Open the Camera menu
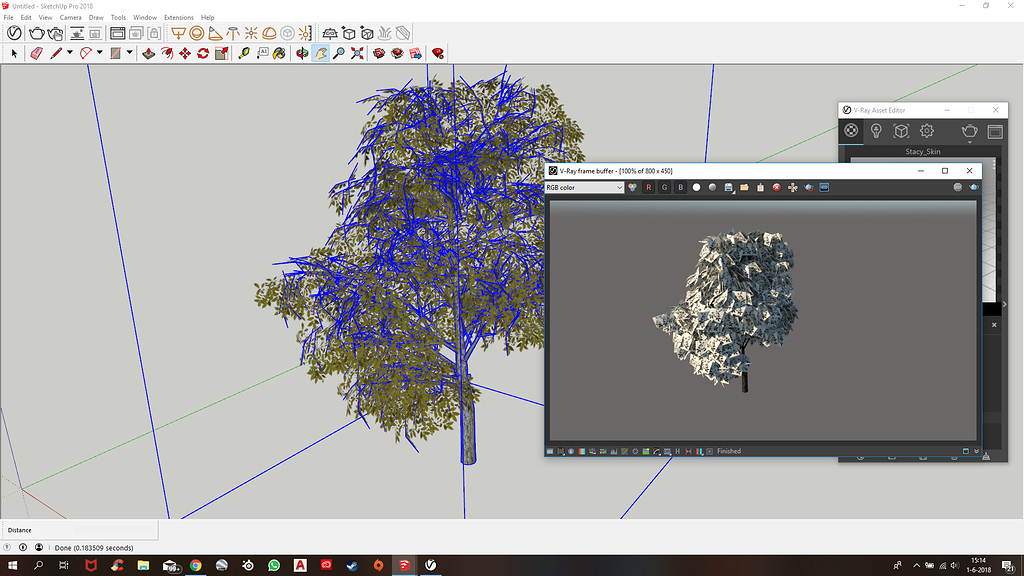Viewport: 1024px width, 576px height. point(70,17)
